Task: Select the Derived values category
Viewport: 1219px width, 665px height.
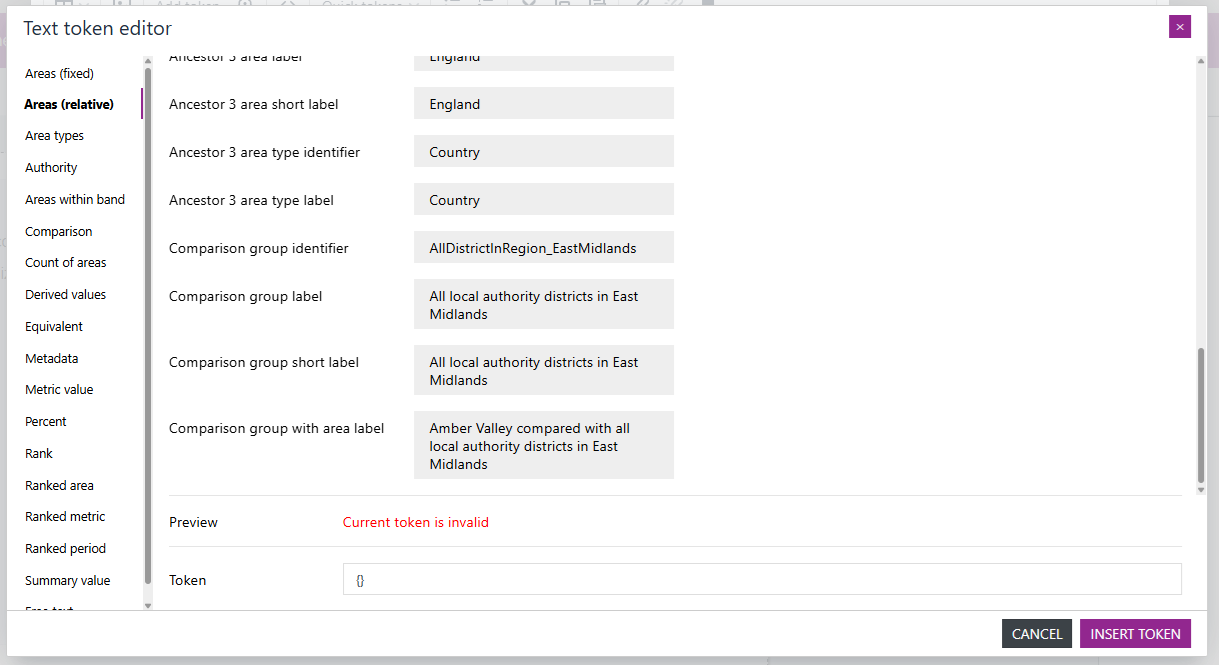Action: tap(65, 294)
